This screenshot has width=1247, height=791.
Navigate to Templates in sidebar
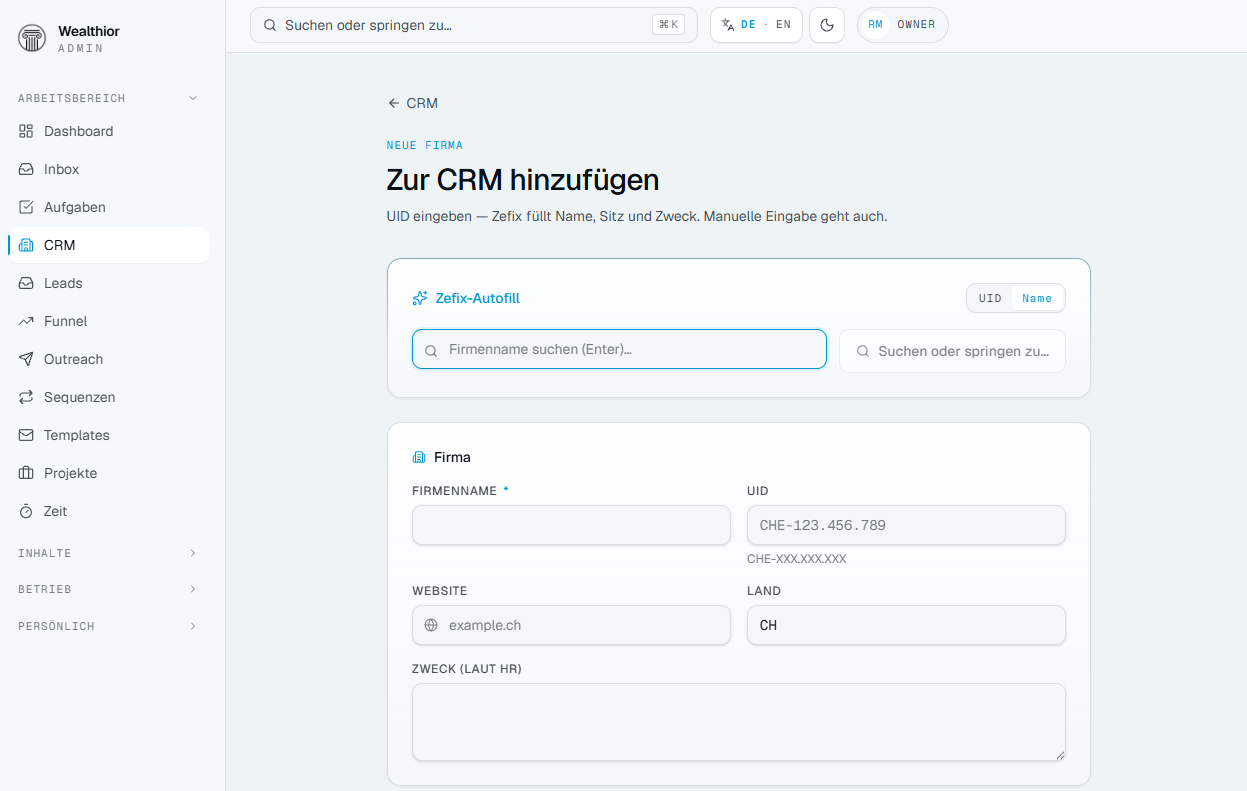(x=108, y=435)
